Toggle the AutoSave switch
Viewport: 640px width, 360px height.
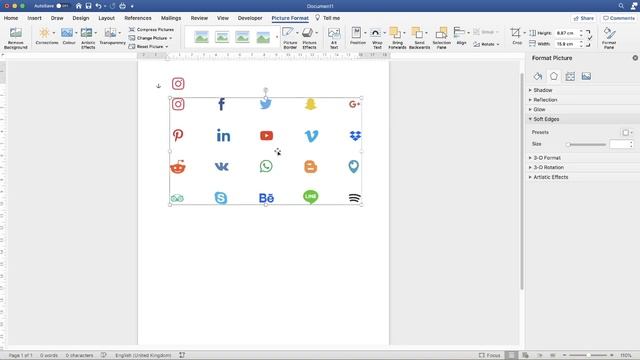61,6
